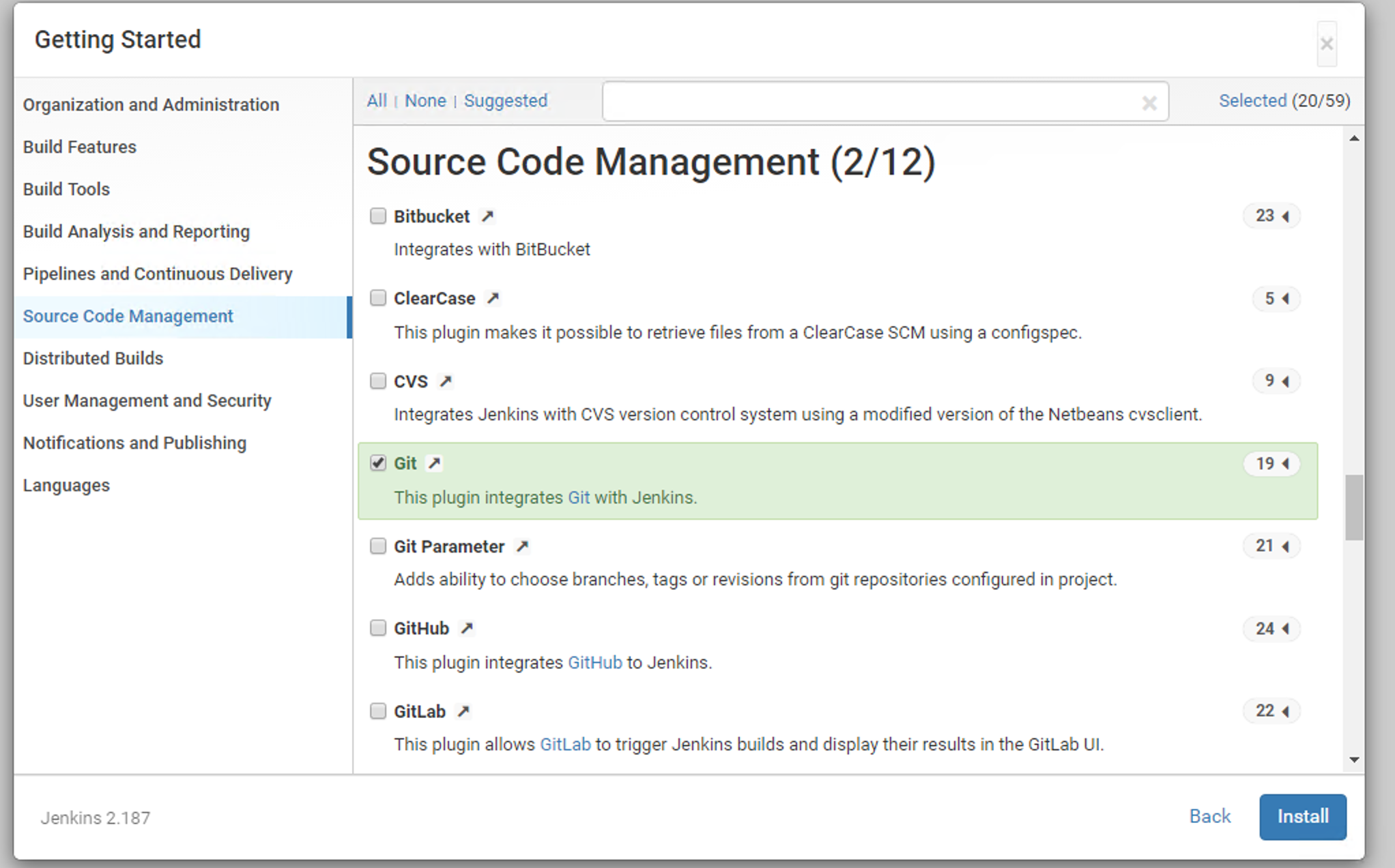Choose Suggested plugins link
The height and width of the screenshot is (868, 1395).
click(506, 101)
